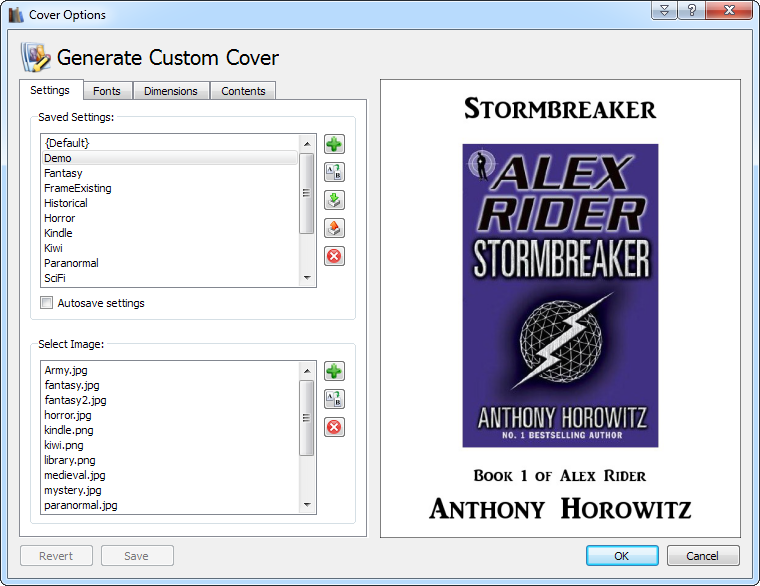Image resolution: width=760 pixels, height=586 pixels.
Task: Add a new saved setting with green plus
Action: point(334,144)
